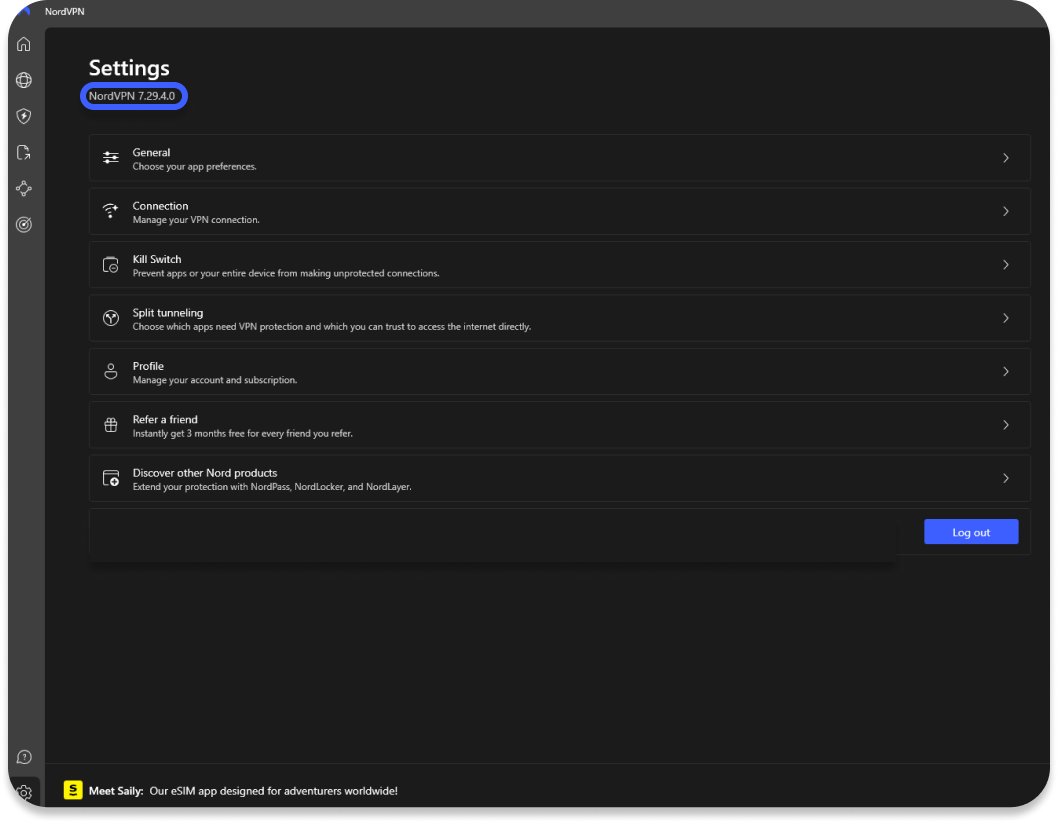Click 'Choose your app preferences.' description
1058x824 pixels.
point(194,167)
